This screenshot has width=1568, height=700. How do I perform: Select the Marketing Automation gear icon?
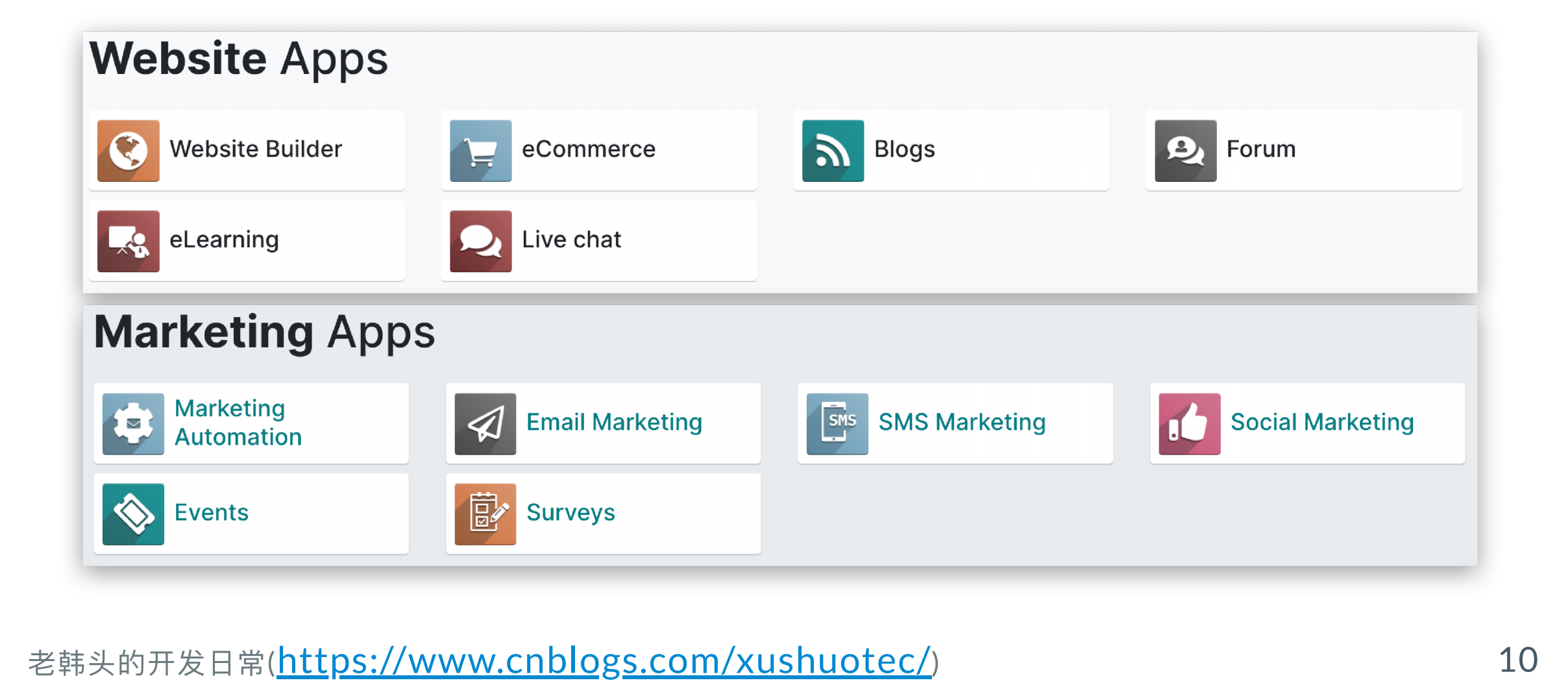pyautogui.click(x=133, y=423)
